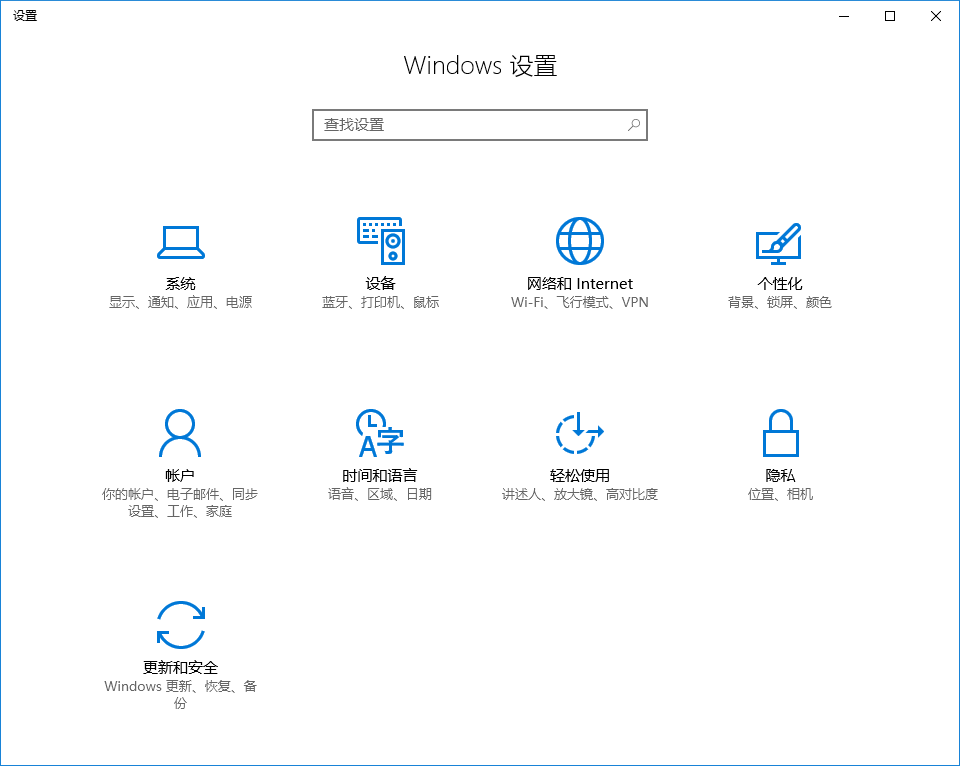Image resolution: width=960 pixels, height=766 pixels.
Task: Click the text Windows 更新、恢复、备份
Action: tap(181, 695)
